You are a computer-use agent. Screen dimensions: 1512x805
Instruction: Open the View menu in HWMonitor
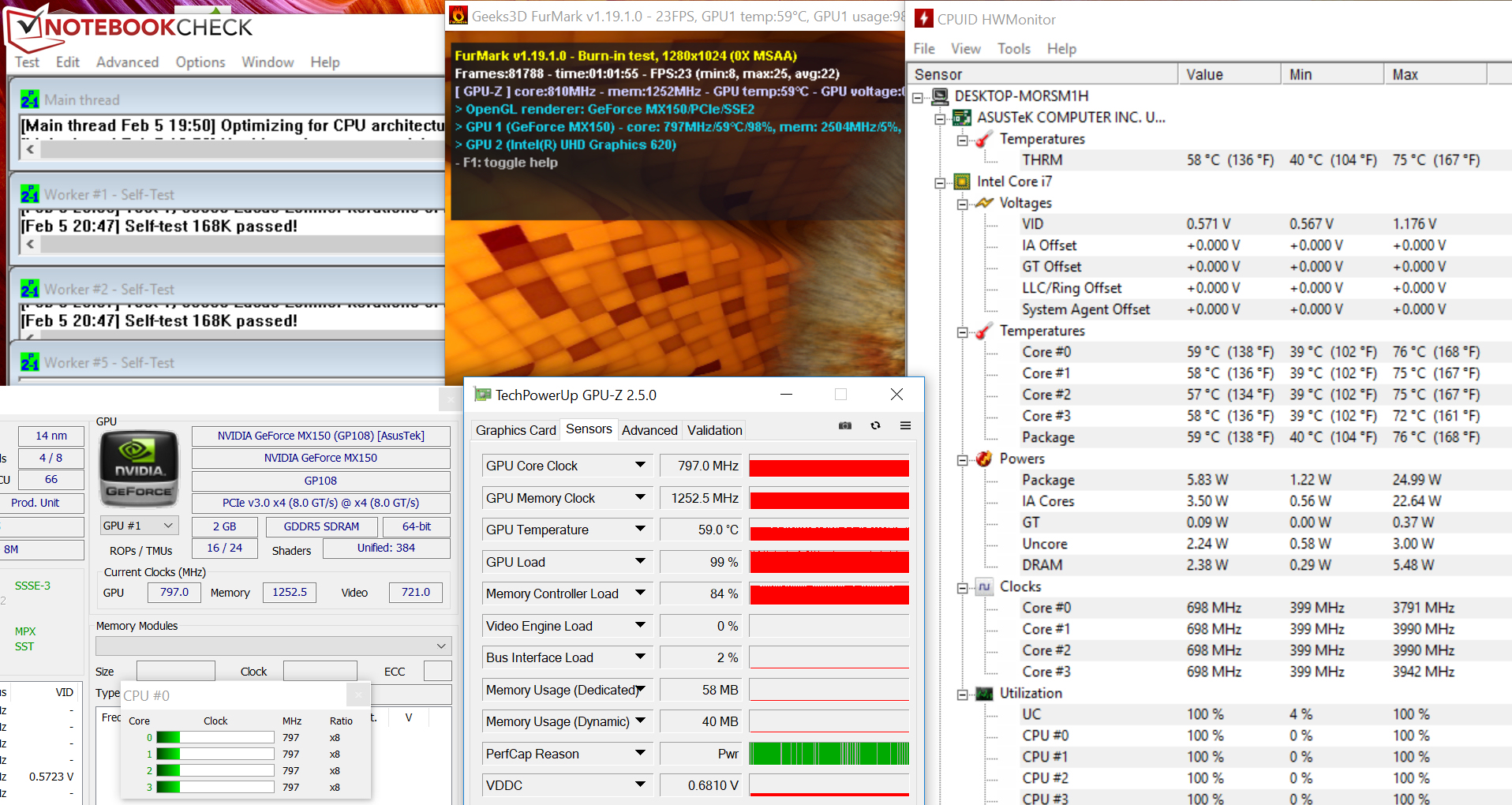pyautogui.click(x=965, y=49)
